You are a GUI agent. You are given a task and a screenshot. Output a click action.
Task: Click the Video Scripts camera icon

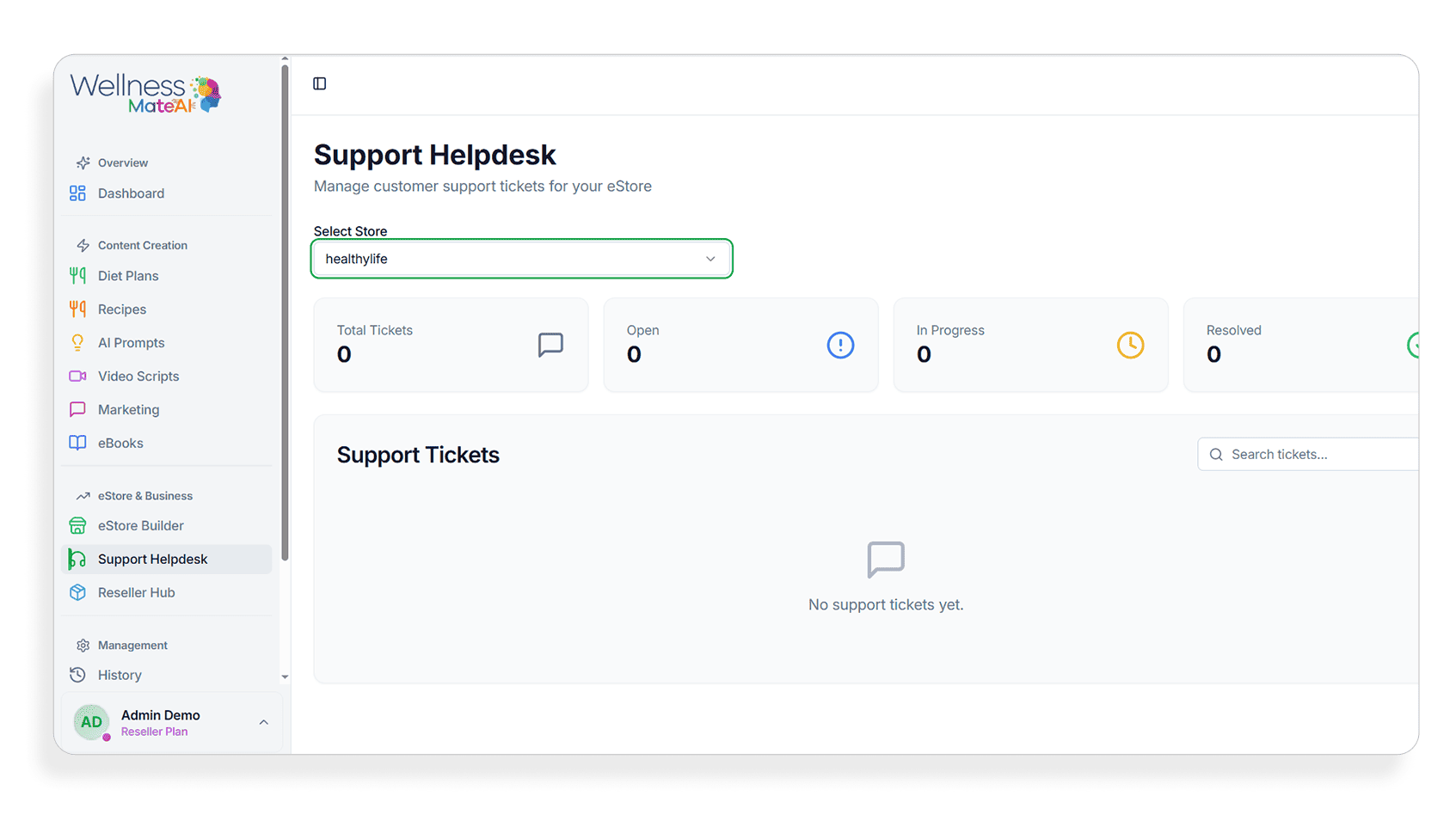point(77,377)
